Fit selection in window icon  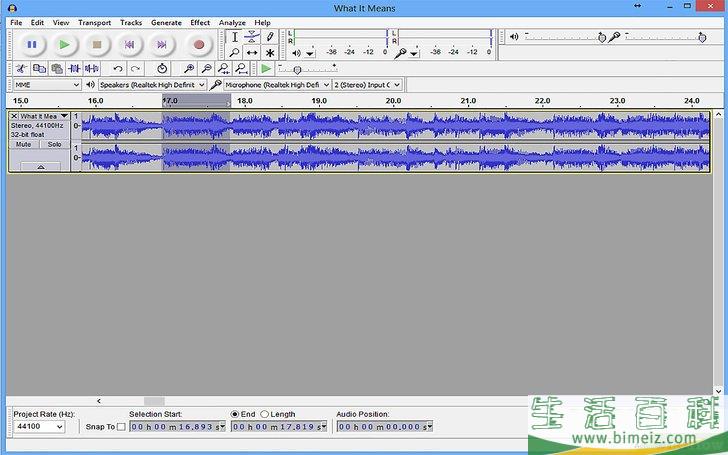[x=224, y=69]
